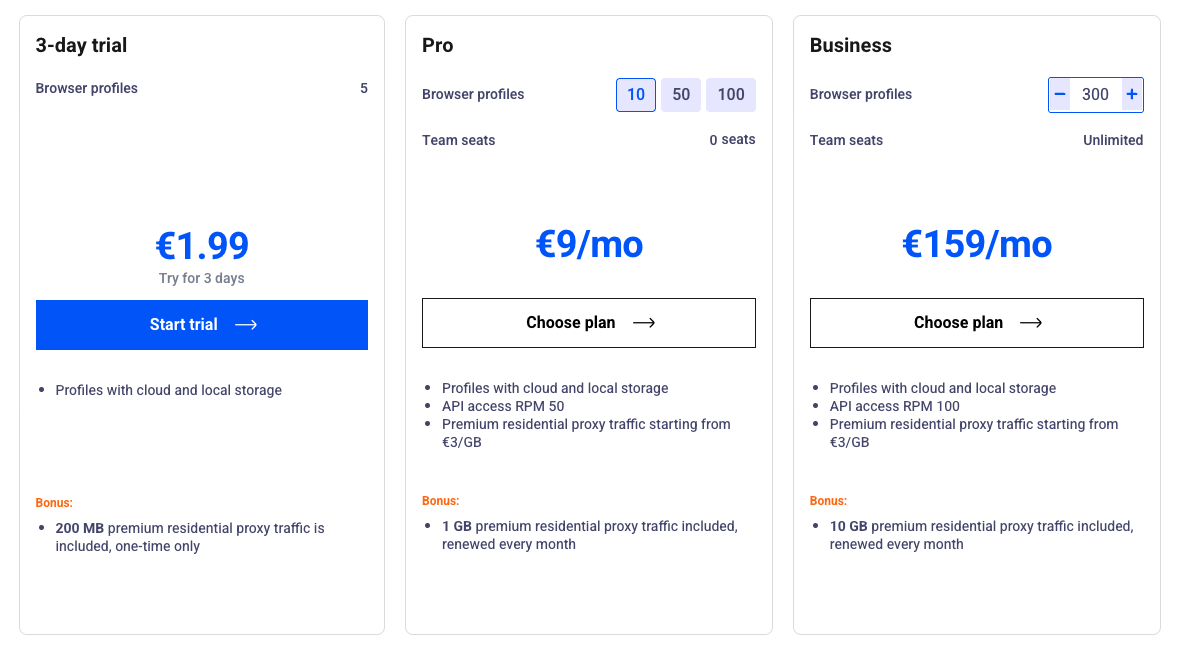Click the €9/mo Pro price
The width and height of the screenshot is (1180, 649).
(589, 244)
